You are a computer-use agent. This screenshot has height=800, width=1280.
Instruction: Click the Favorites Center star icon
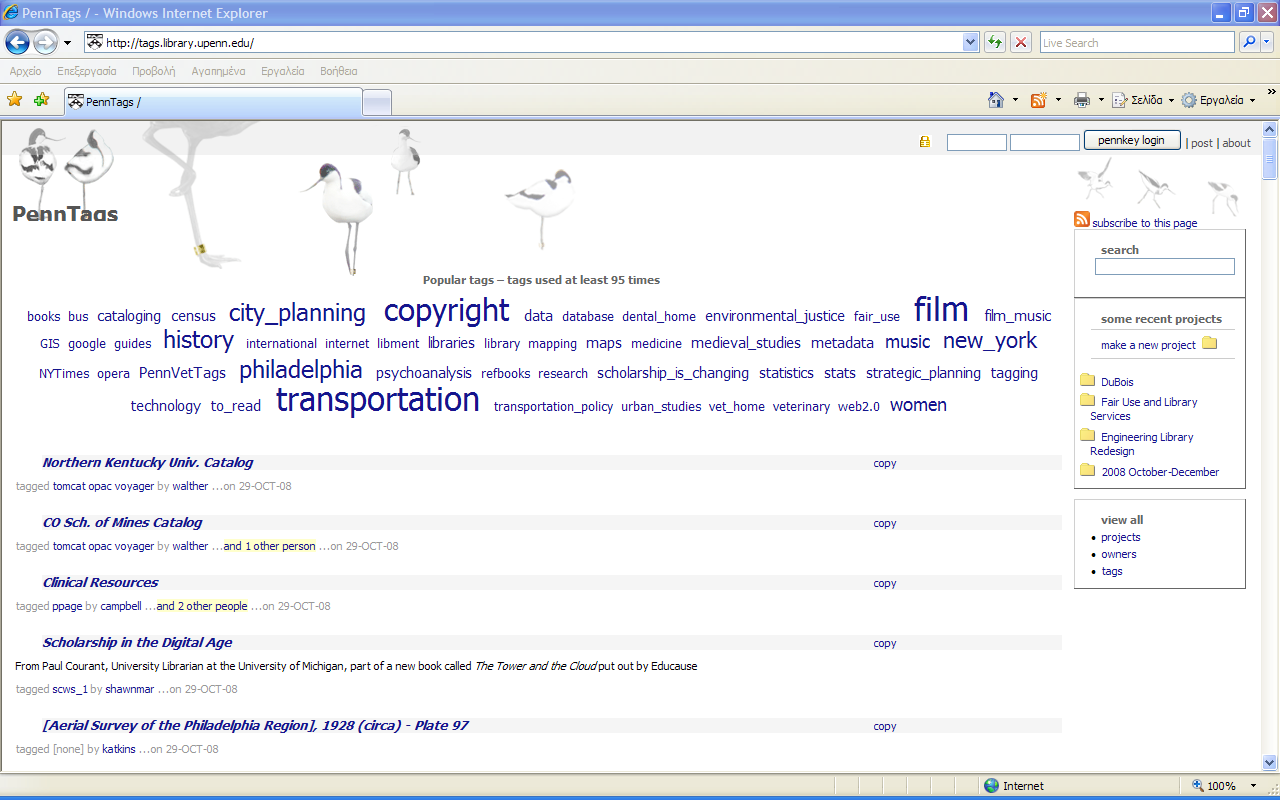point(14,100)
